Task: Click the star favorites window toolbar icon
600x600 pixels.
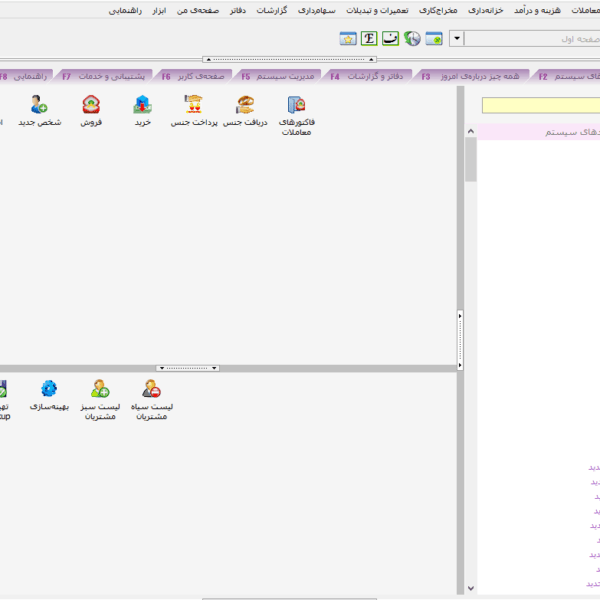Action: pyautogui.click(x=347, y=39)
